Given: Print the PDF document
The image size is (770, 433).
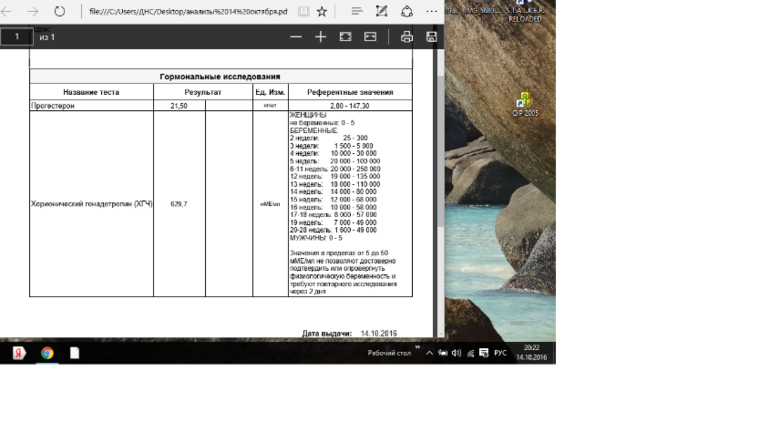Looking at the screenshot, I should (407, 37).
